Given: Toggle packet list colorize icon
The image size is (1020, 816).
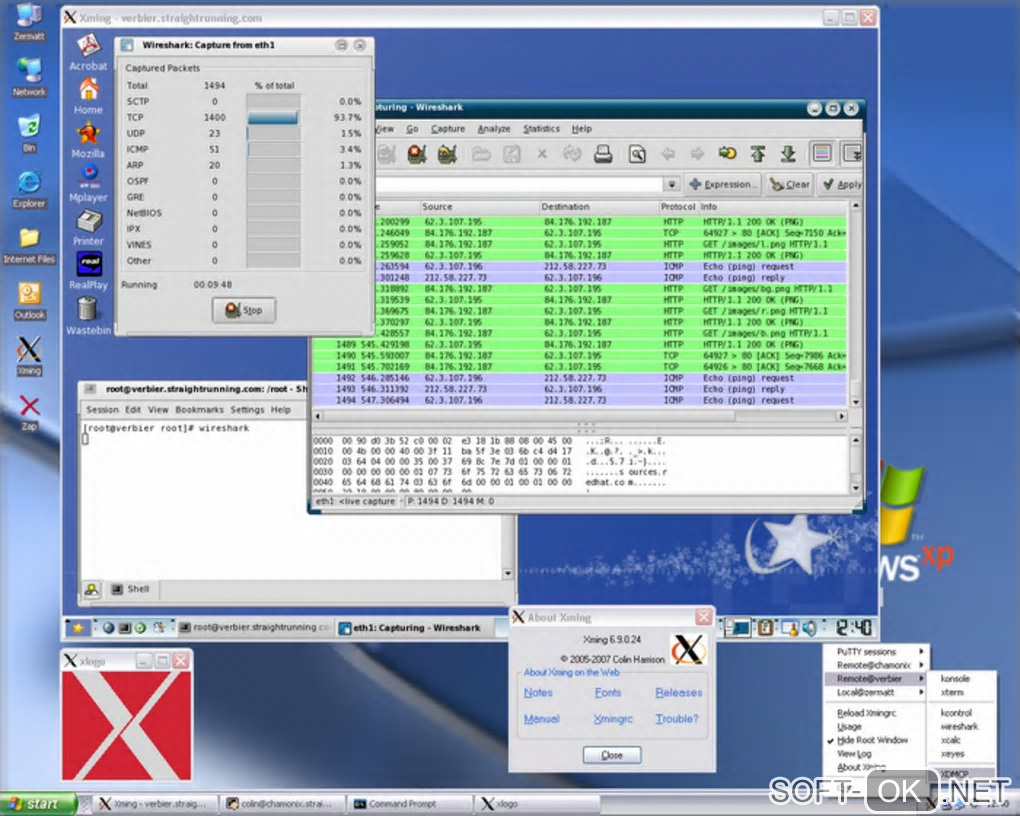Looking at the screenshot, I should tap(822, 154).
